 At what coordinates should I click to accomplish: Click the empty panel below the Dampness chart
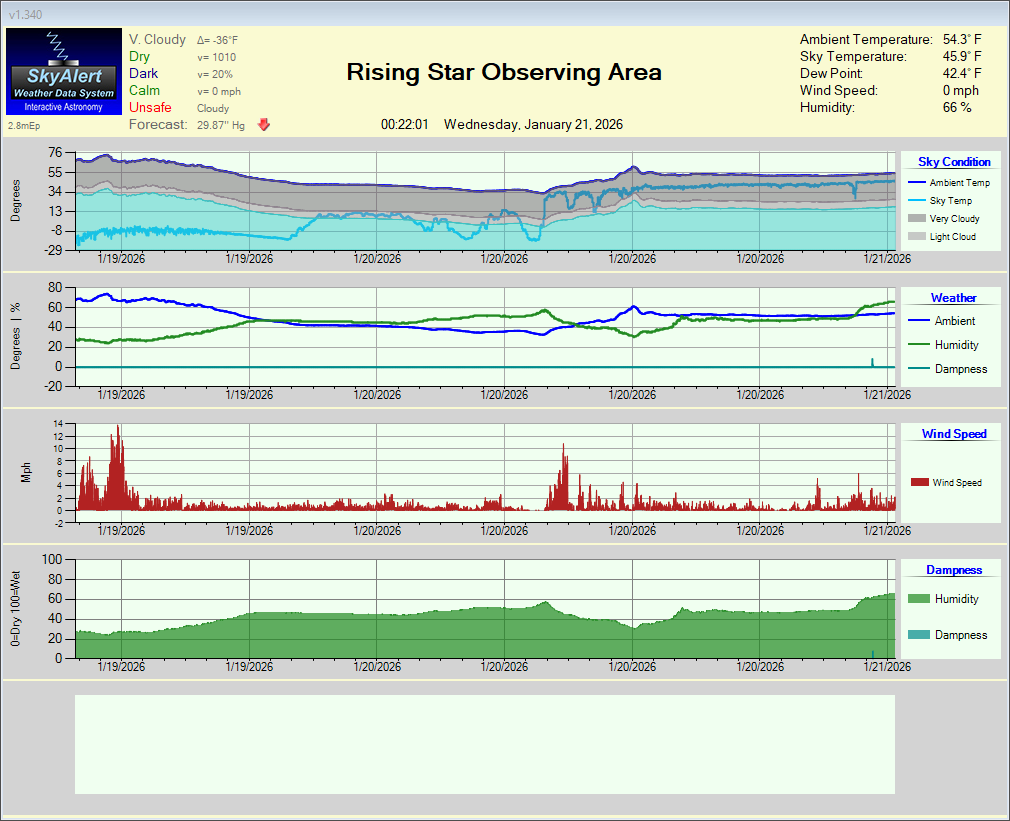(x=484, y=744)
